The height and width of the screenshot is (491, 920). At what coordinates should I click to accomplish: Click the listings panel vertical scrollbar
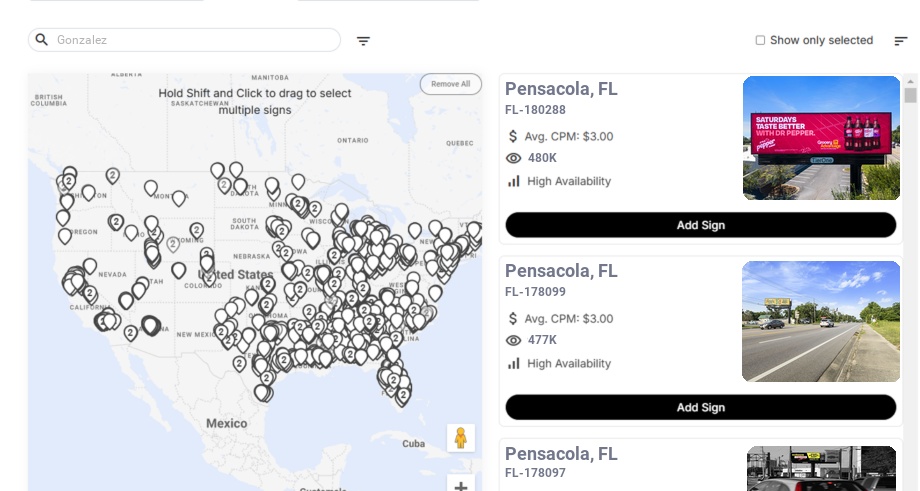tap(910, 95)
